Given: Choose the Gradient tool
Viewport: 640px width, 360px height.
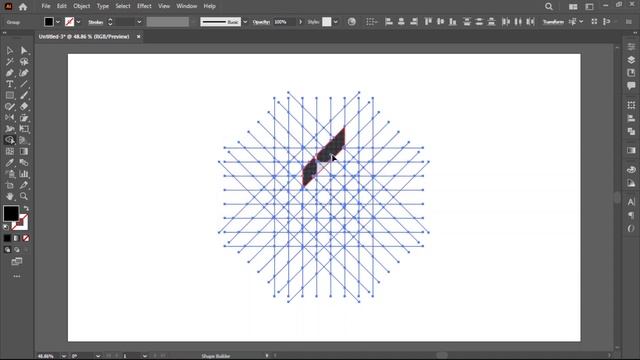Looking at the screenshot, I should click(x=24, y=151).
